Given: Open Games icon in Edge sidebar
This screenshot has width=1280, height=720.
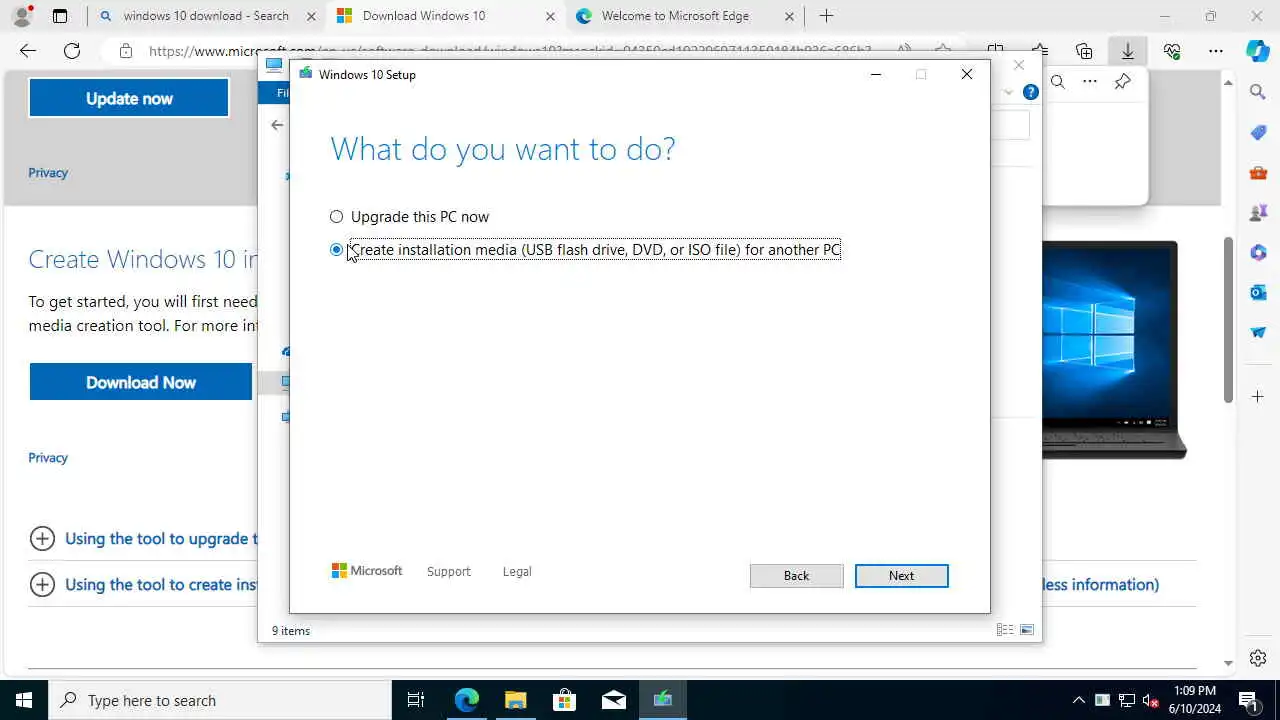Looking at the screenshot, I should click(x=1258, y=213).
